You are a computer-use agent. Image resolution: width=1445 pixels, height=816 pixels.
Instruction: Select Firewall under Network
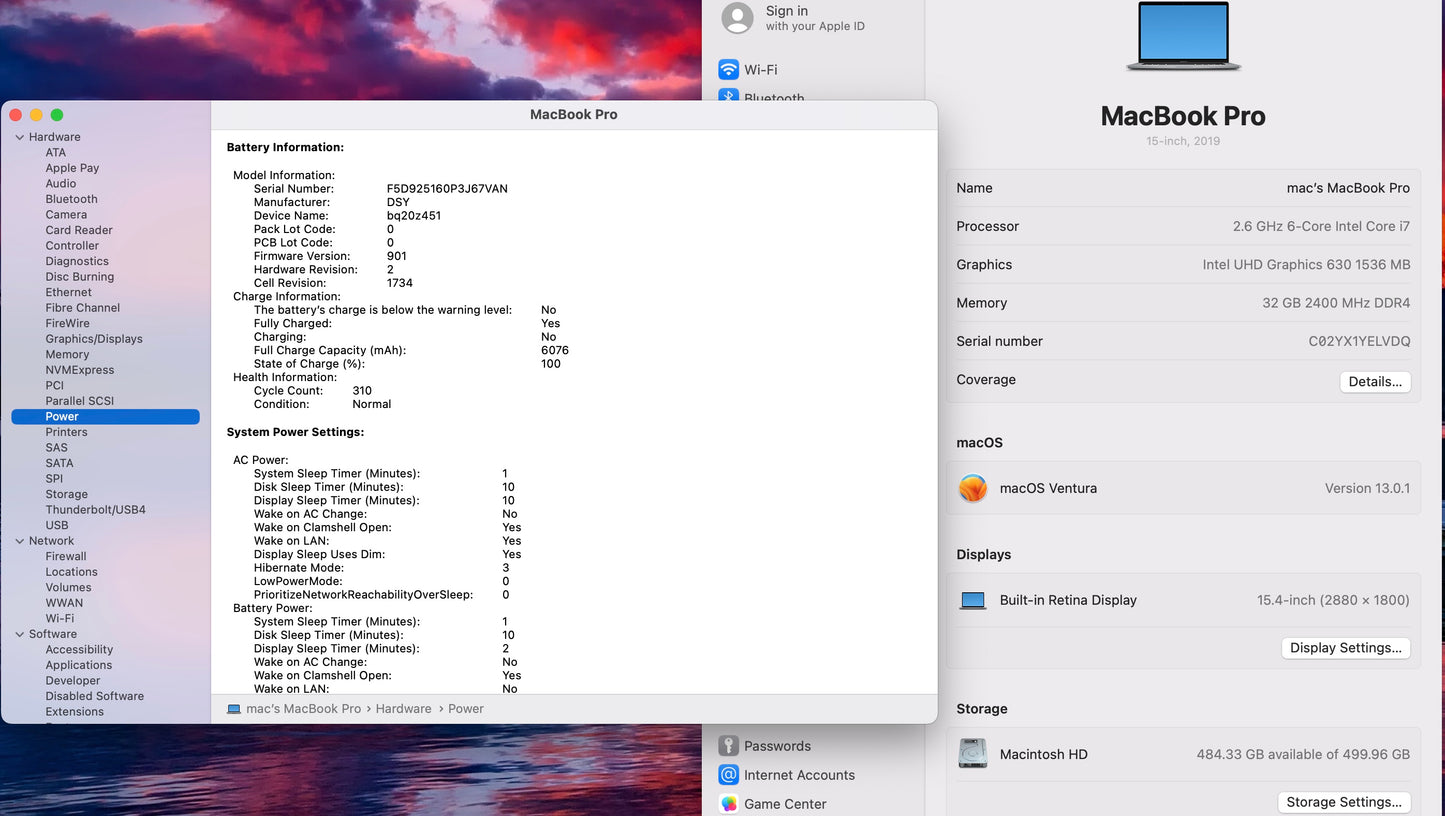pyautogui.click(x=66, y=555)
